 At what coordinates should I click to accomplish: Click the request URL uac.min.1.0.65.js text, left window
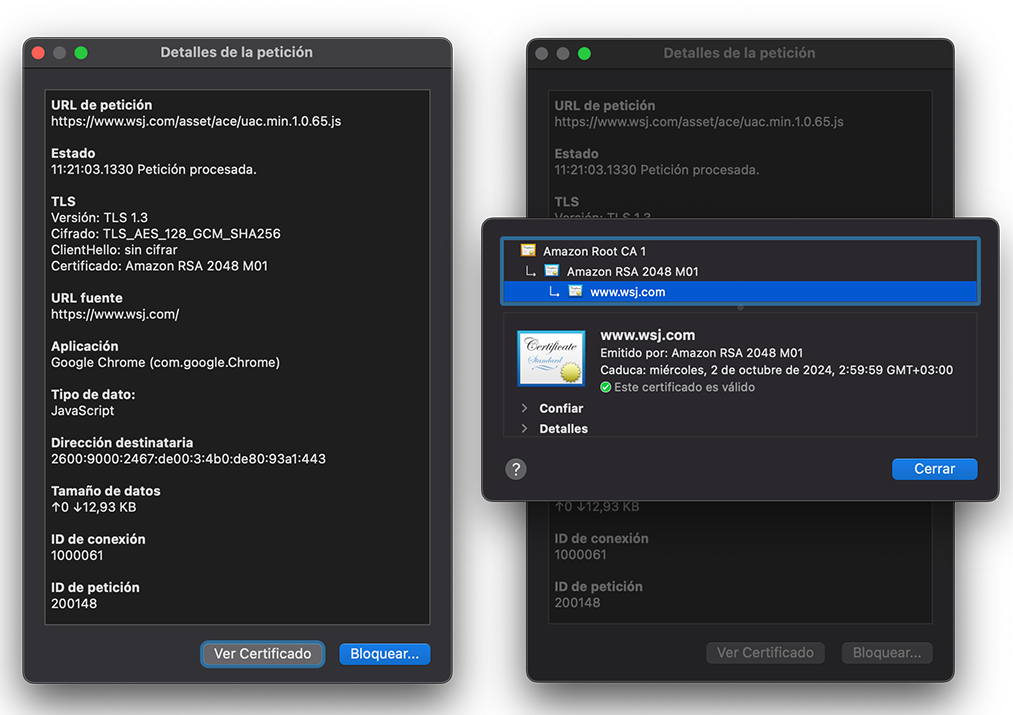196,121
